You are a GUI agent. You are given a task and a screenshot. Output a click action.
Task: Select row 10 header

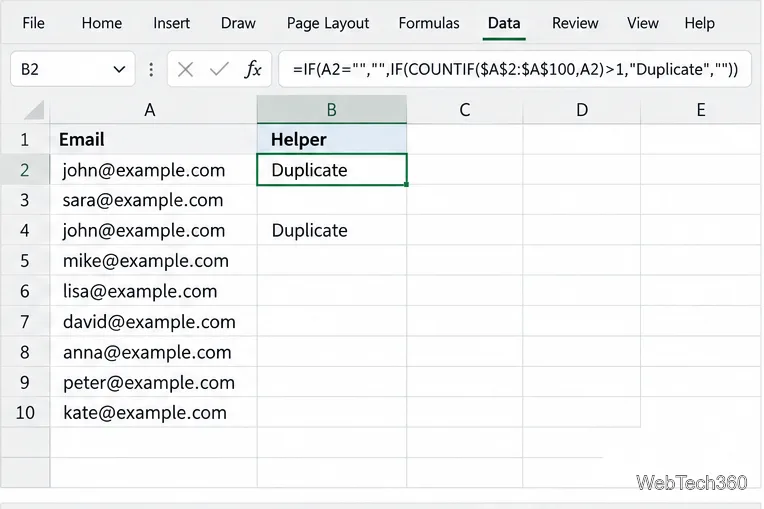click(x=25, y=413)
